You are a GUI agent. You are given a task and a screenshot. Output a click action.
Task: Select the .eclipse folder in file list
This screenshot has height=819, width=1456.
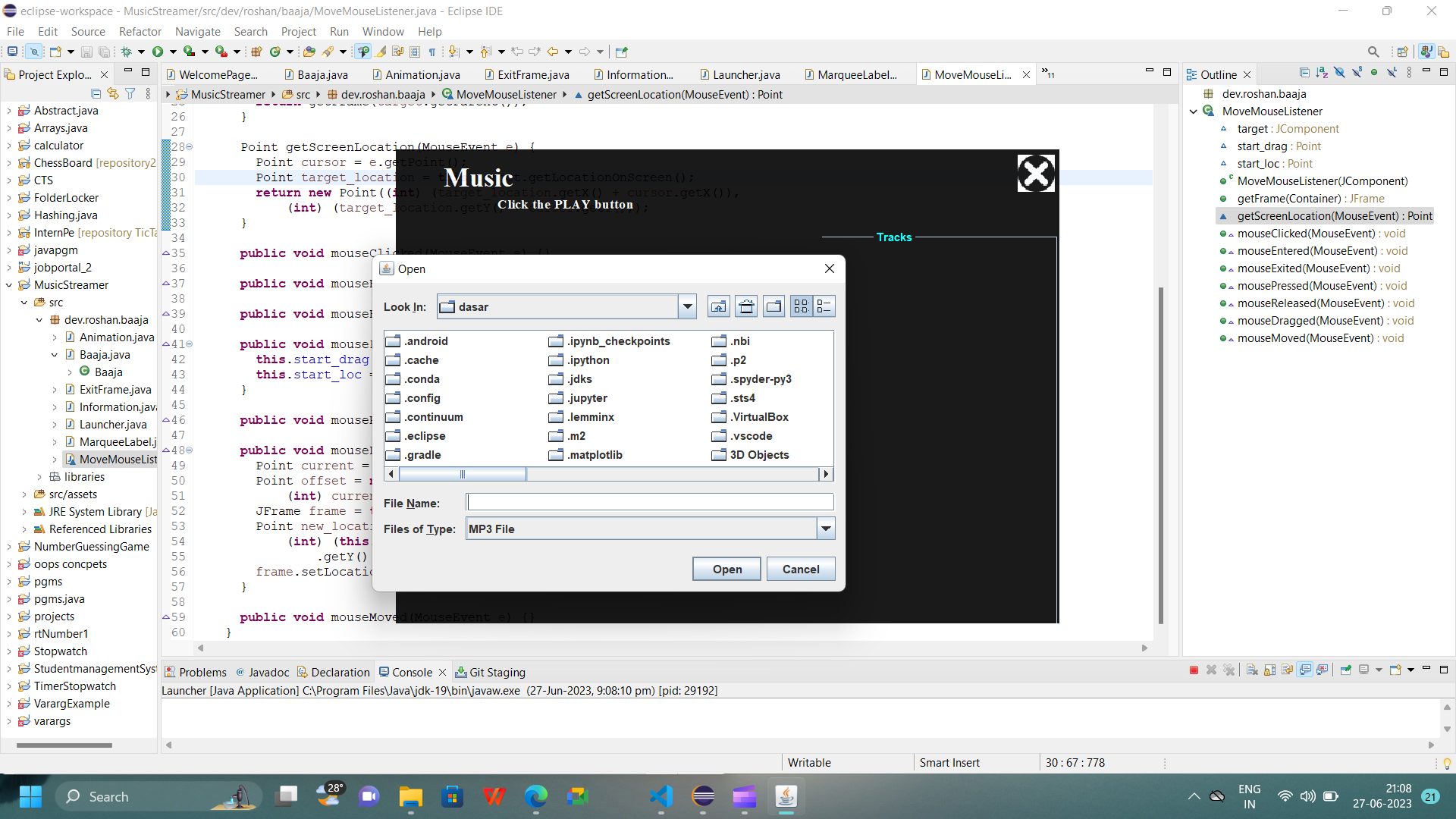[x=416, y=436]
